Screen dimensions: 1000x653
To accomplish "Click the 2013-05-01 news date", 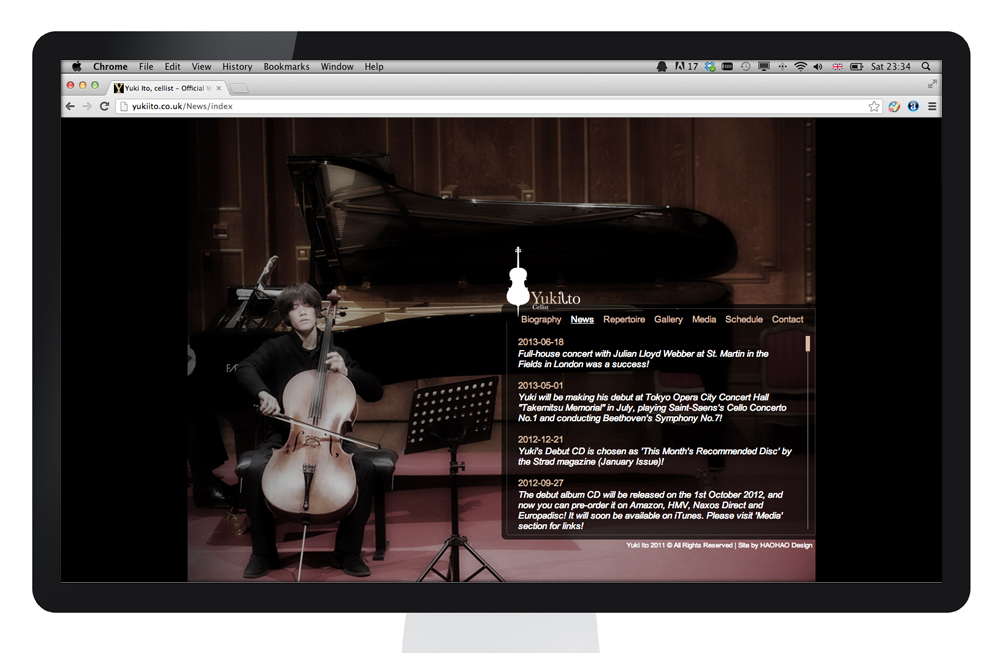I will [540, 386].
